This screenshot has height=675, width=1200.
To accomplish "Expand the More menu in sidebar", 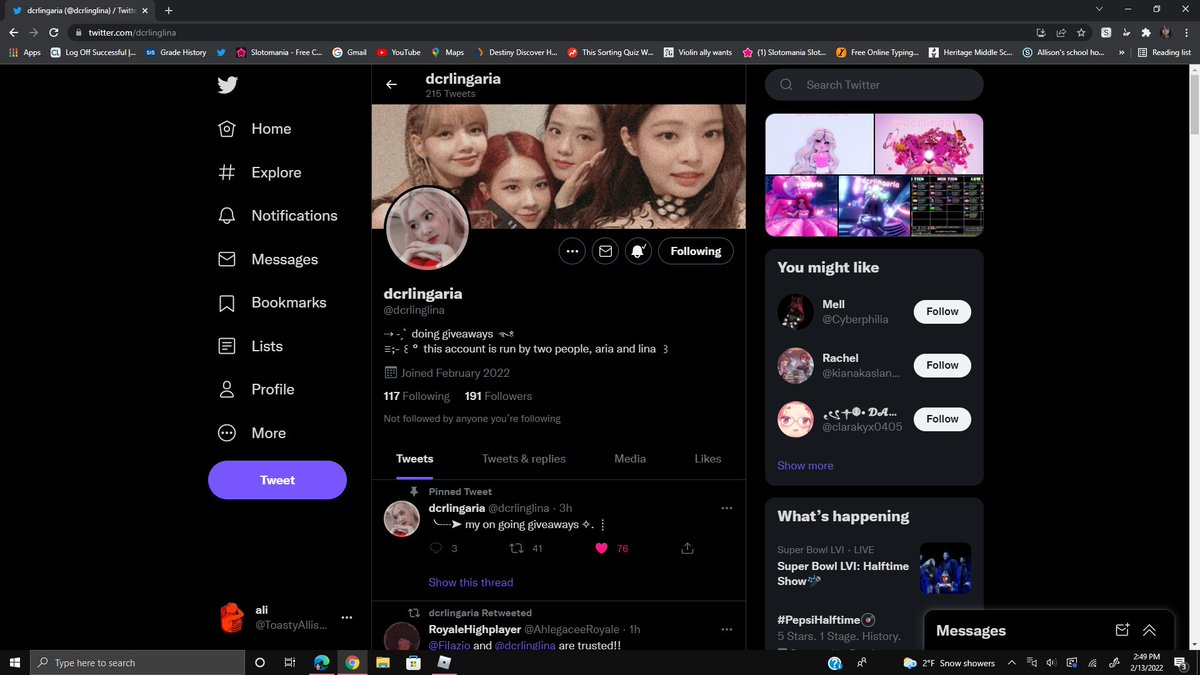I will [252, 433].
